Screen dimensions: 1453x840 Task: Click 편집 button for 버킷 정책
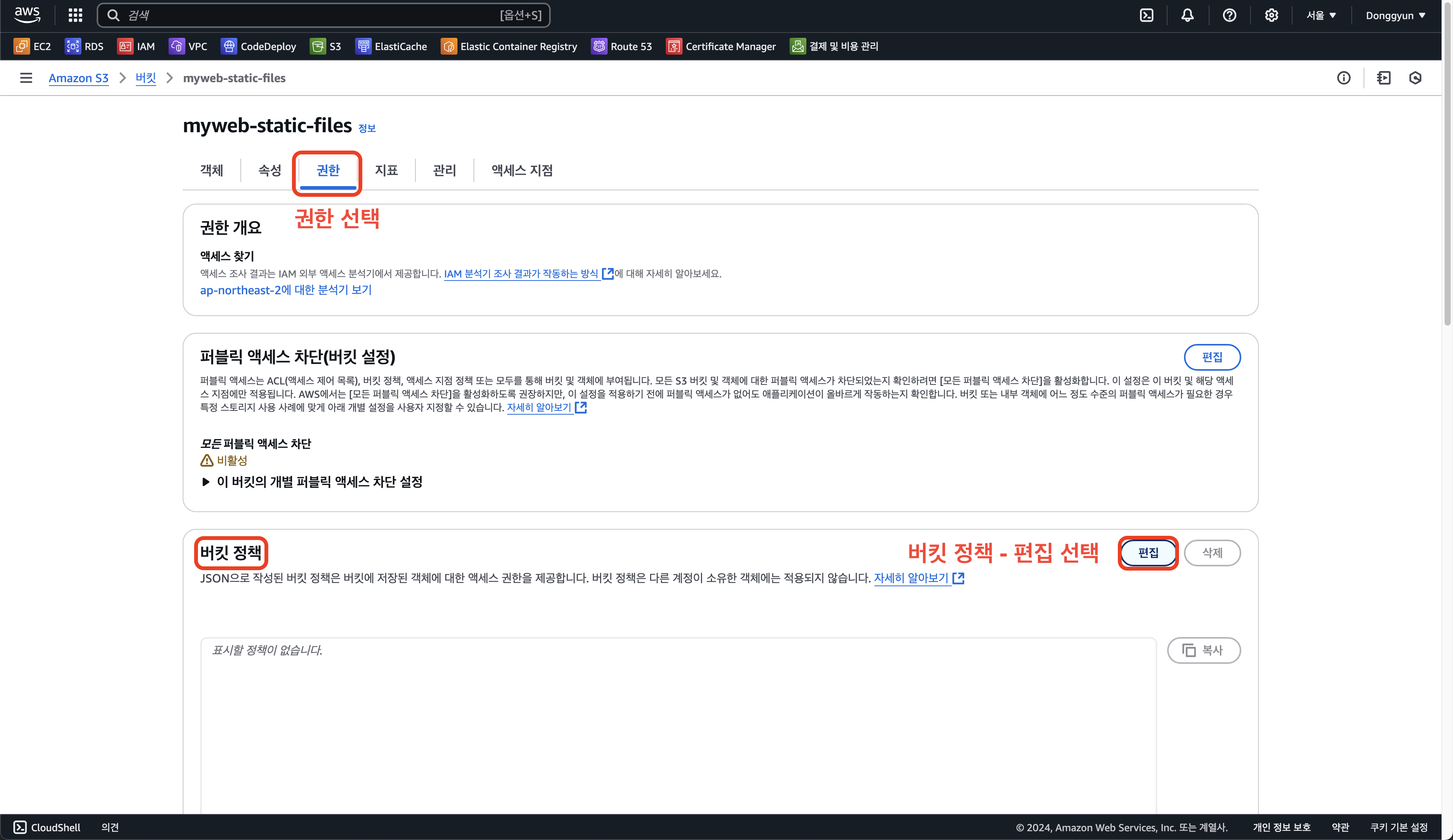pyautogui.click(x=1148, y=553)
